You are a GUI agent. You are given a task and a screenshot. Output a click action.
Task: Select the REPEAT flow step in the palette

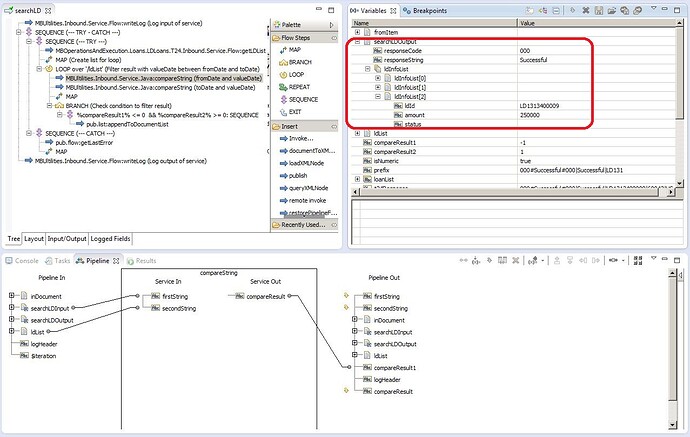pyautogui.click(x=295, y=87)
